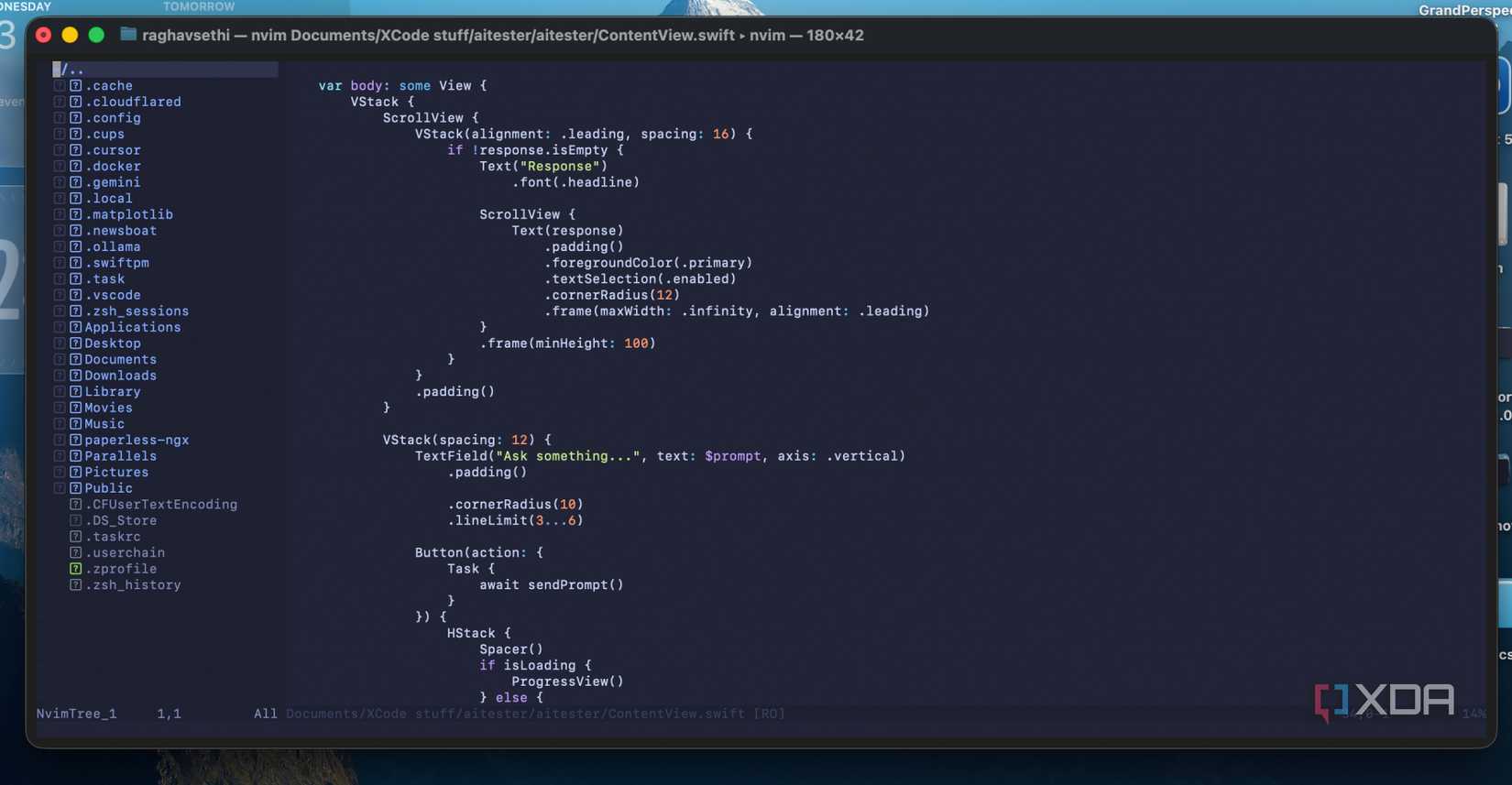Select the file icon next to .taskrc
Screen dimensions: 1512x785
point(76,537)
